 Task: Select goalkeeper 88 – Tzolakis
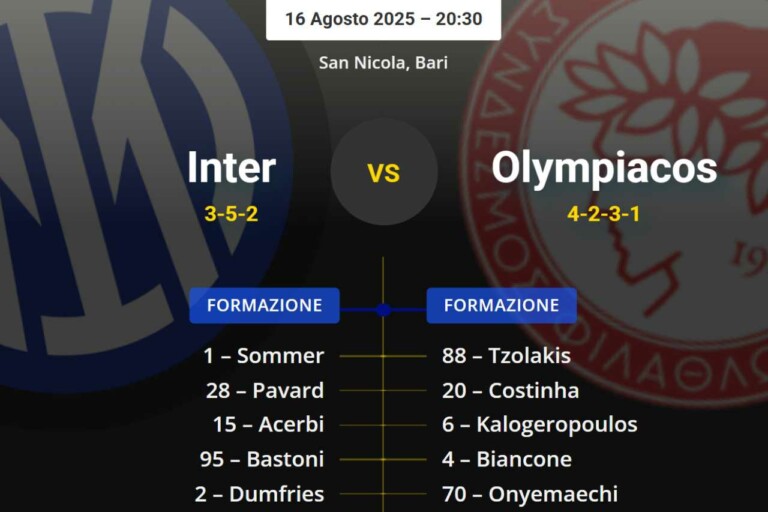pyautogui.click(x=506, y=356)
